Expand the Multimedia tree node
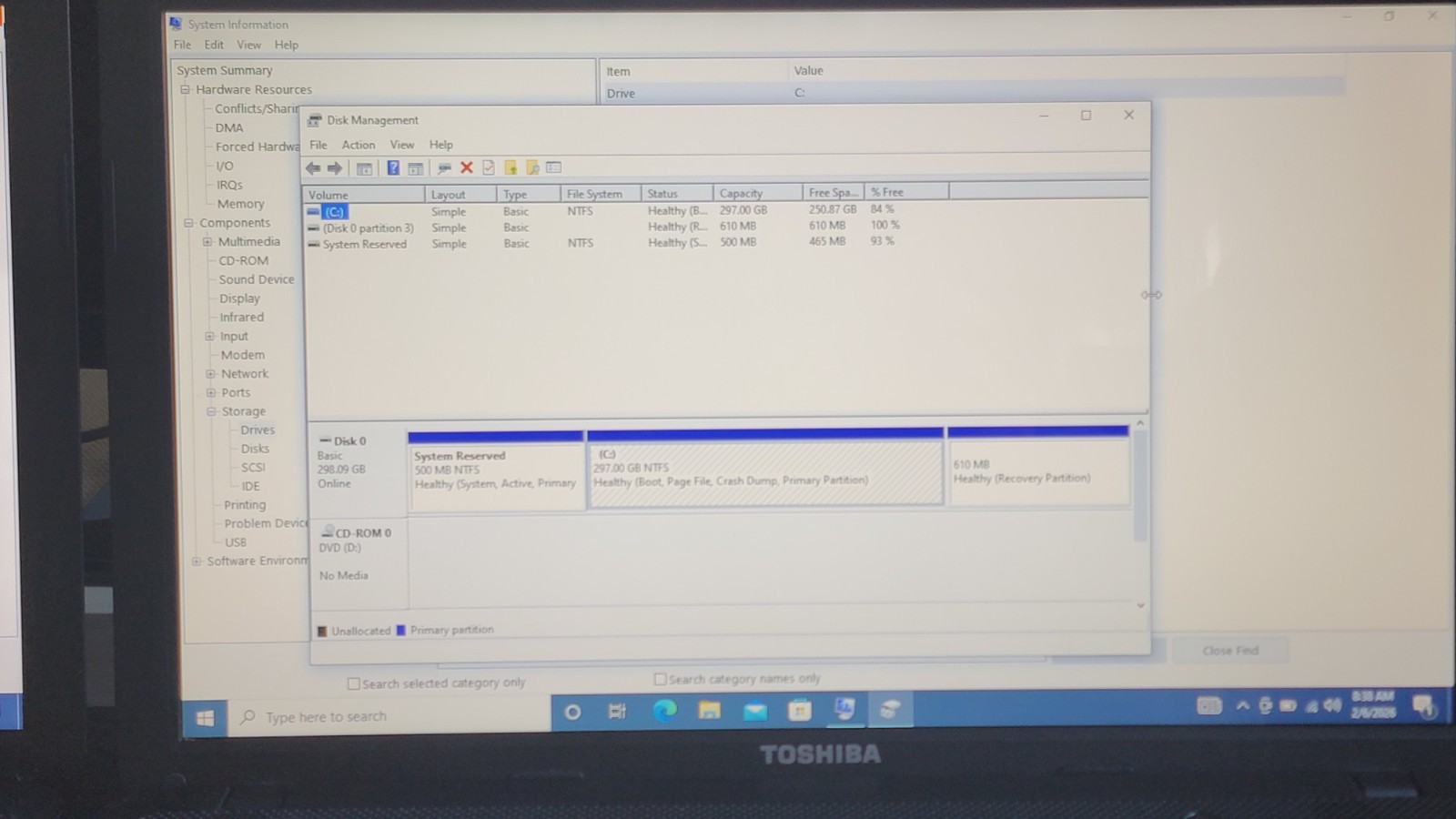Image resolution: width=1456 pixels, height=819 pixels. 207,242
